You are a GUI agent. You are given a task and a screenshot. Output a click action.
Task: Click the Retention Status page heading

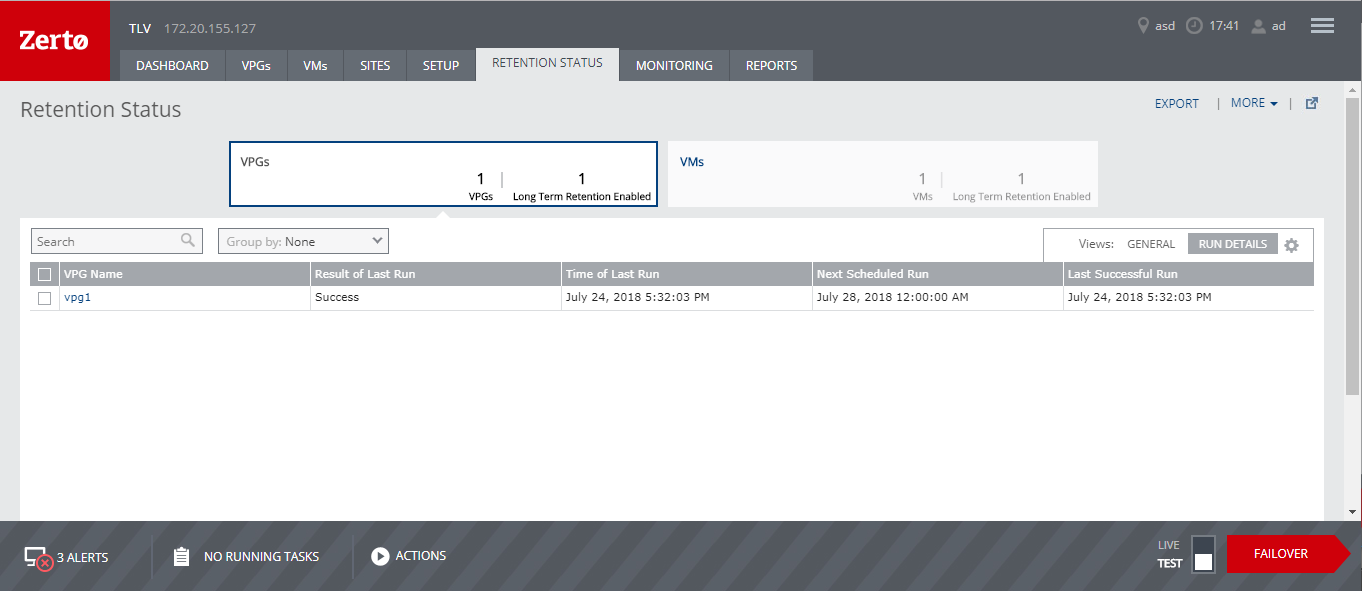(x=101, y=110)
